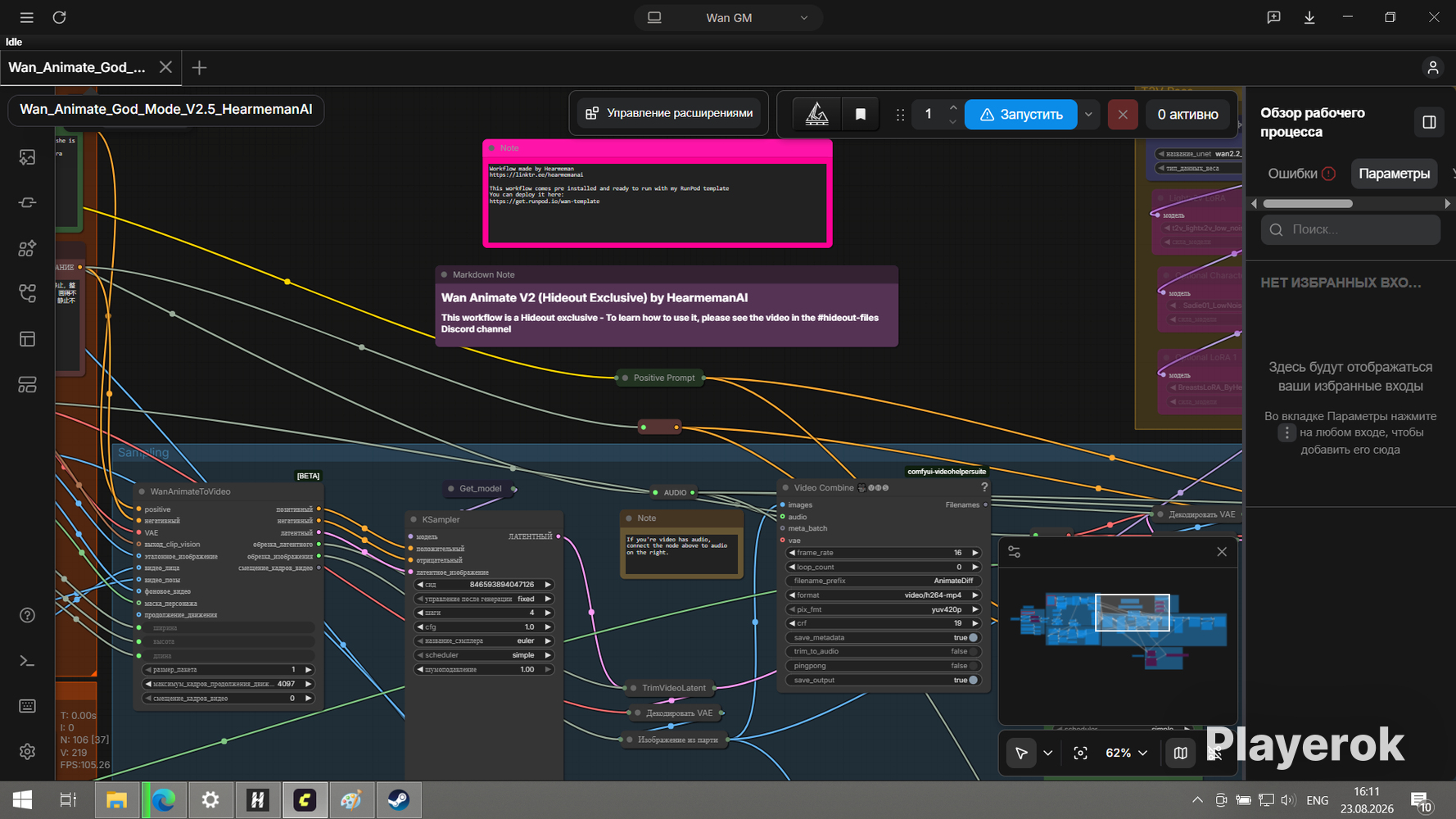
Task: Open the pix_fmt yuv420p selector
Action: click(882, 609)
